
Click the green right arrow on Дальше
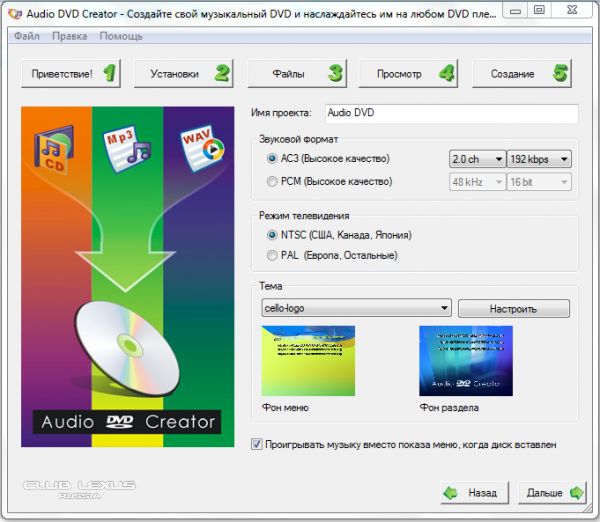click(576, 493)
